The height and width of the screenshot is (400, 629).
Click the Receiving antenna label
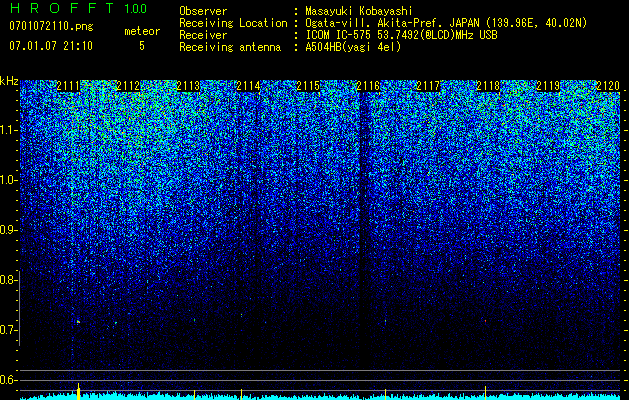[x=230, y=47]
